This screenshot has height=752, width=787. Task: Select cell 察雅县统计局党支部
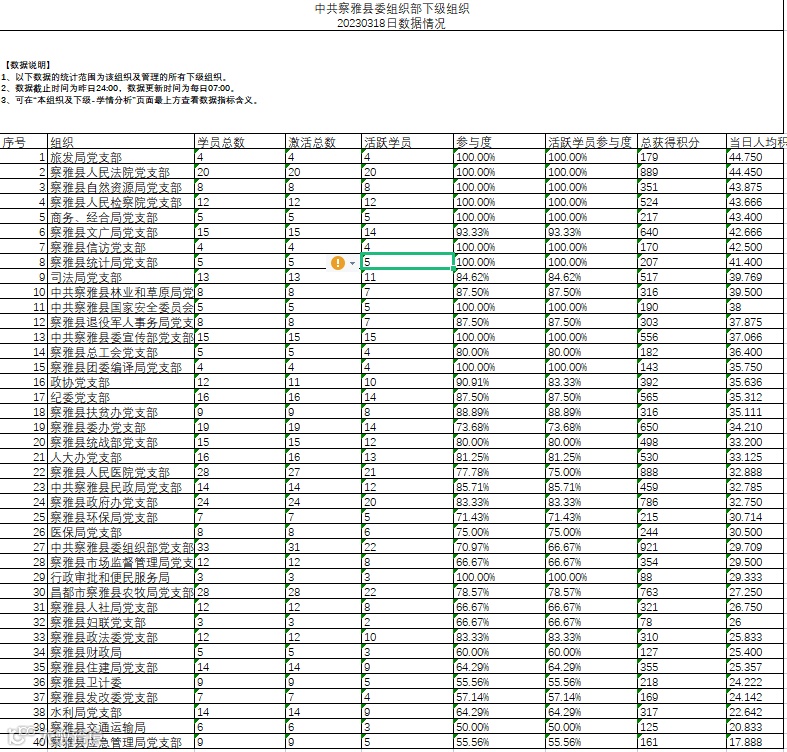point(121,263)
